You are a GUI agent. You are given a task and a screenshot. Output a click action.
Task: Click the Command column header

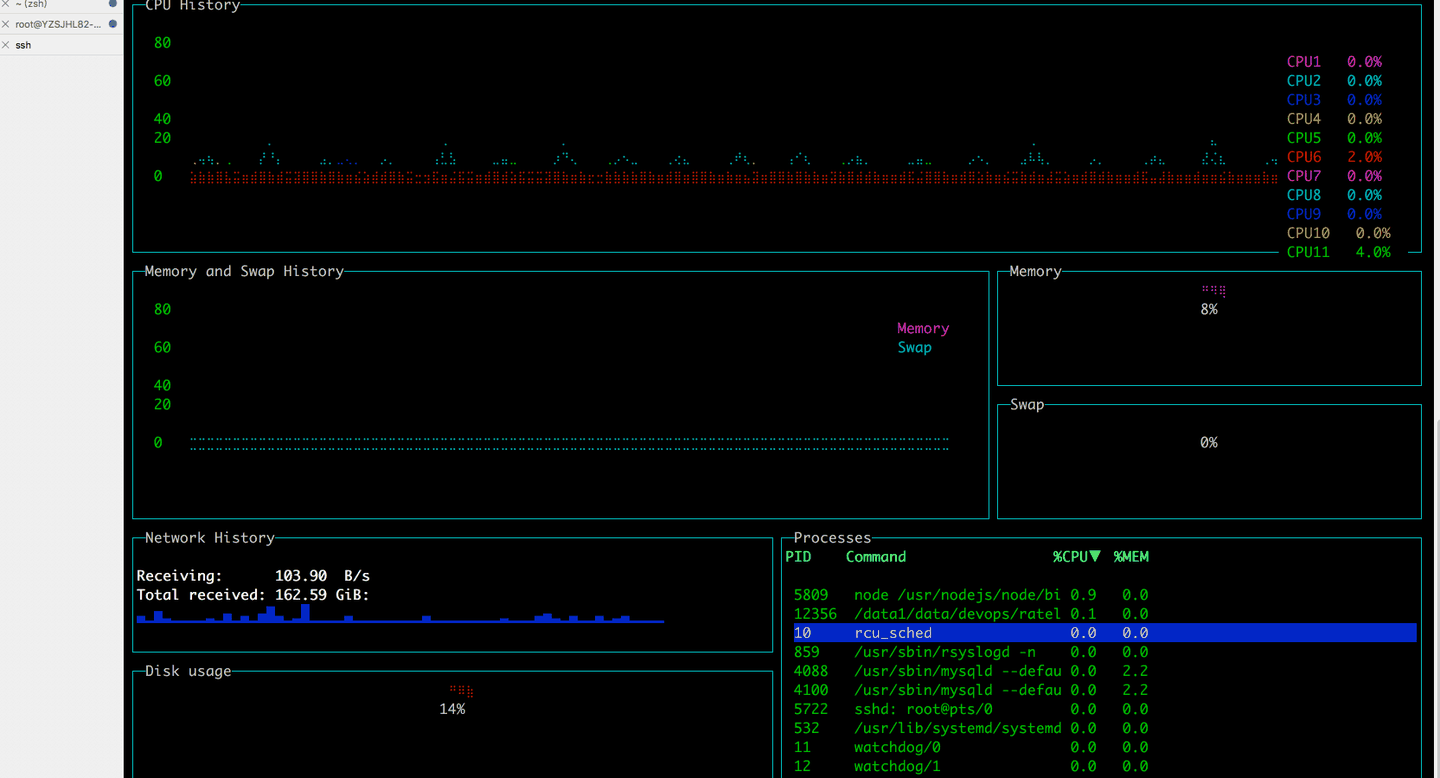(x=875, y=557)
